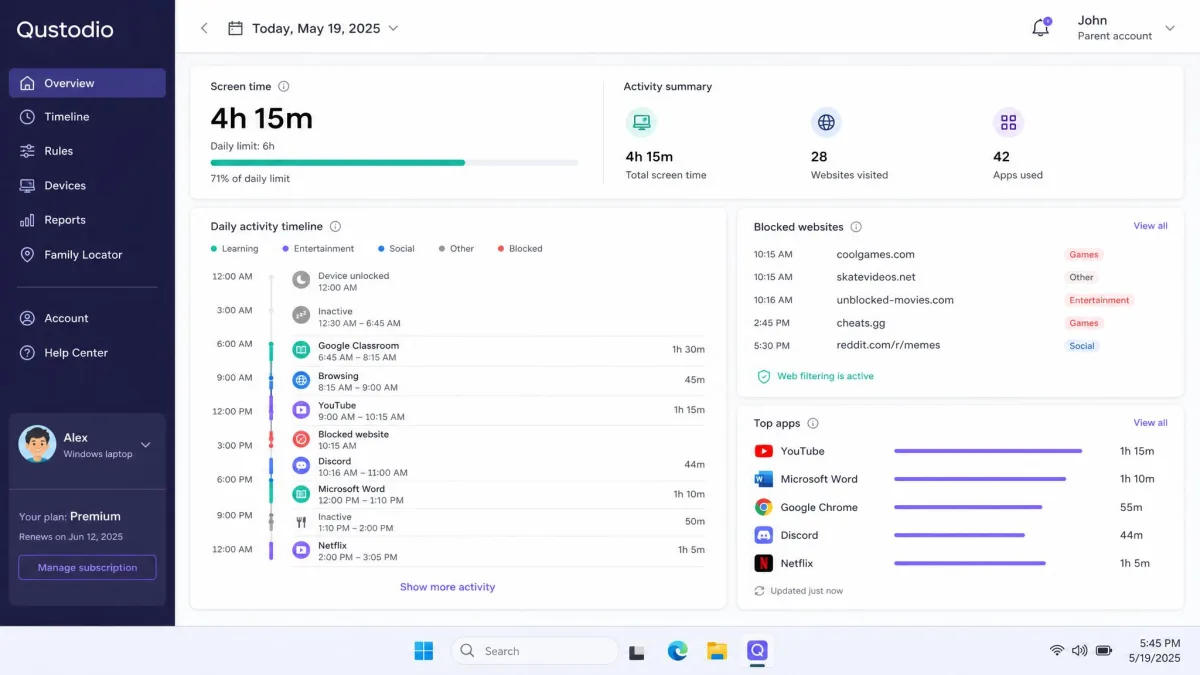Image resolution: width=1200 pixels, height=675 pixels.
Task: Click the Netflix icon in the timeline
Action: click(301, 550)
